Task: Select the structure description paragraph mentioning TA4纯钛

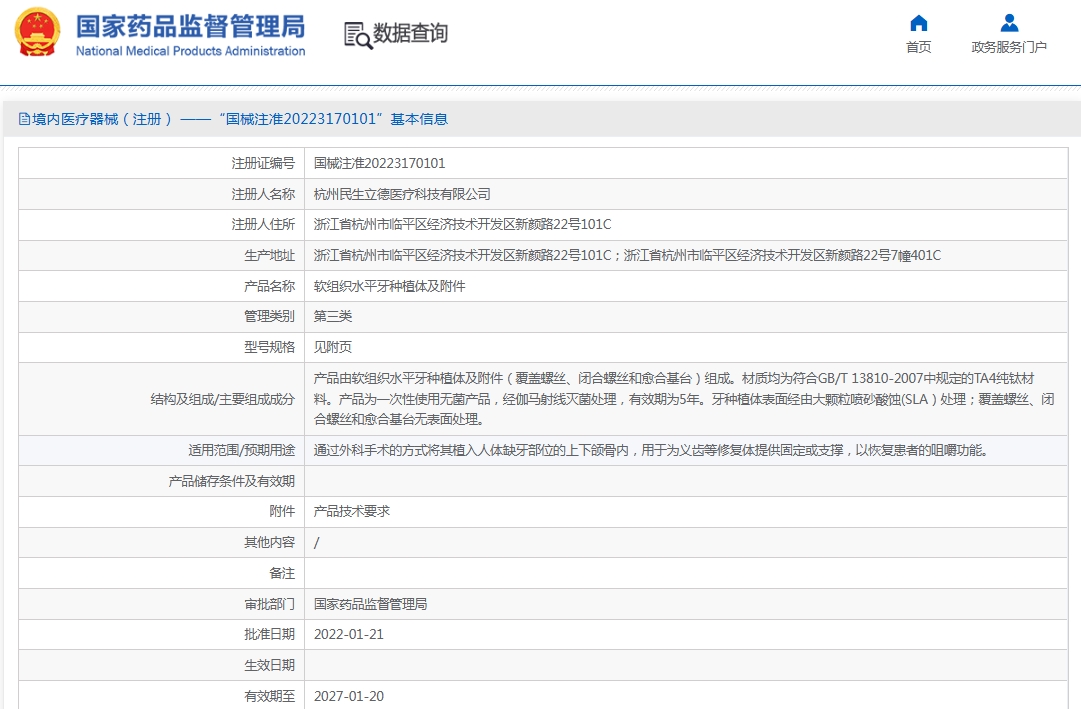Action: pyautogui.click(x=684, y=399)
